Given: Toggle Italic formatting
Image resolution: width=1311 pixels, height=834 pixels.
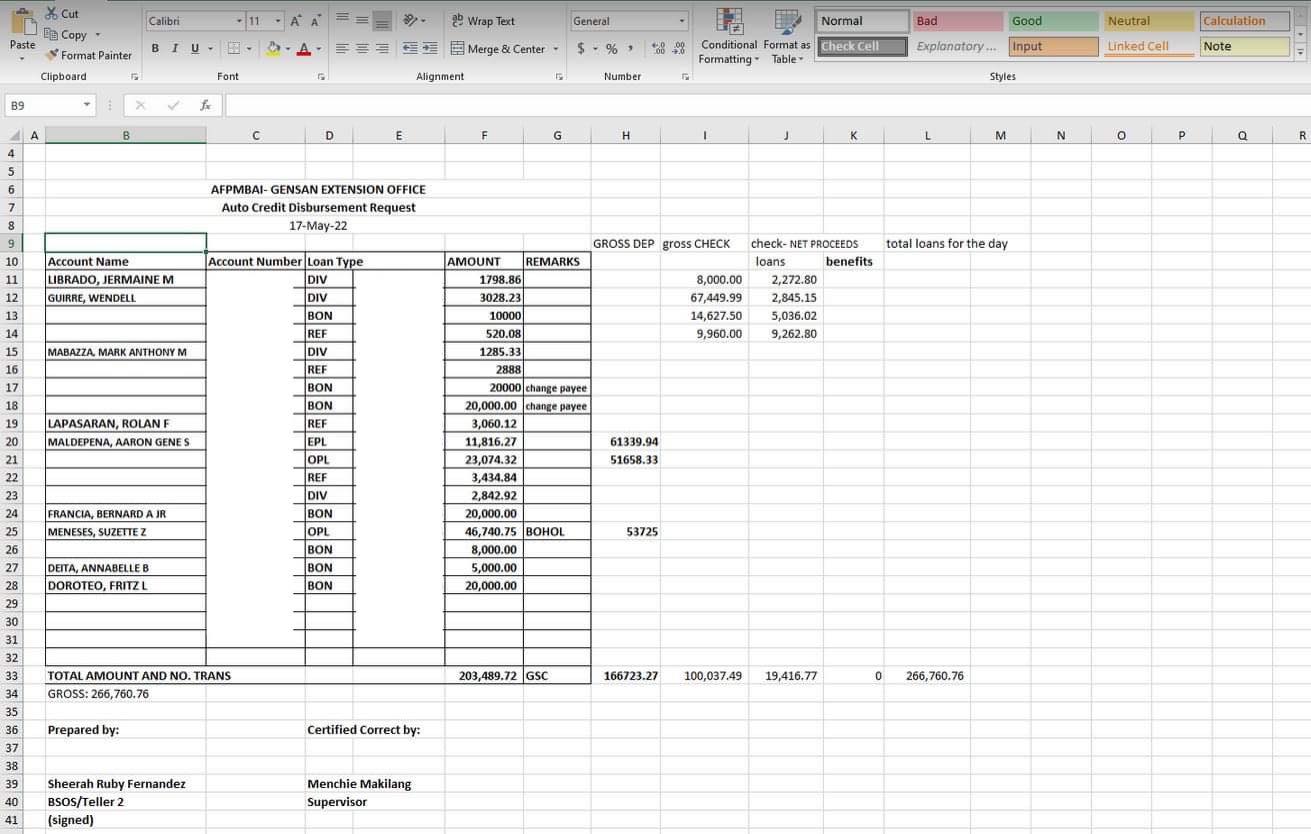Looking at the screenshot, I should click(x=175, y=48).
